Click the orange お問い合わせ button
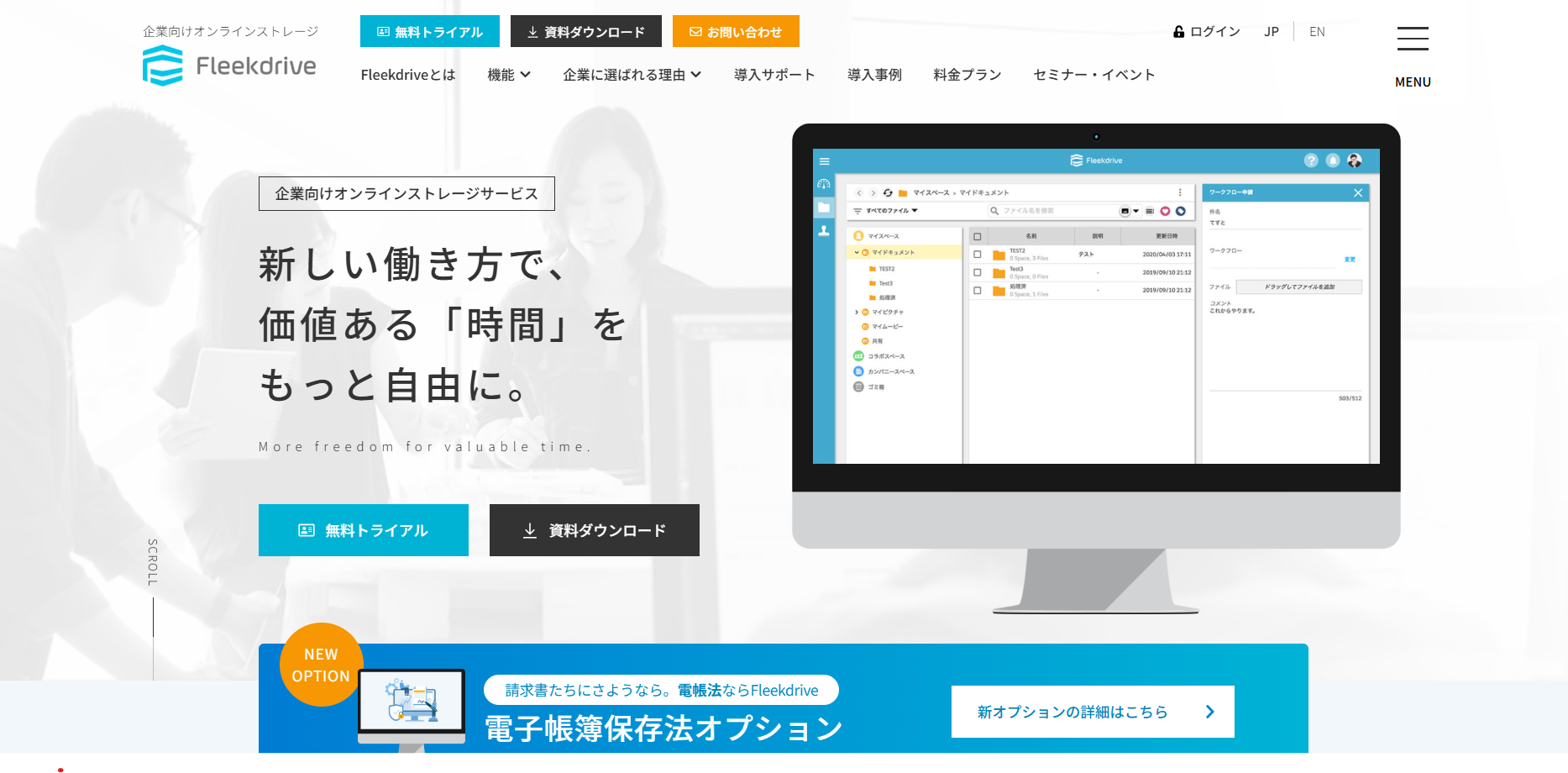The image size is (1568, 773). [736, 31]
